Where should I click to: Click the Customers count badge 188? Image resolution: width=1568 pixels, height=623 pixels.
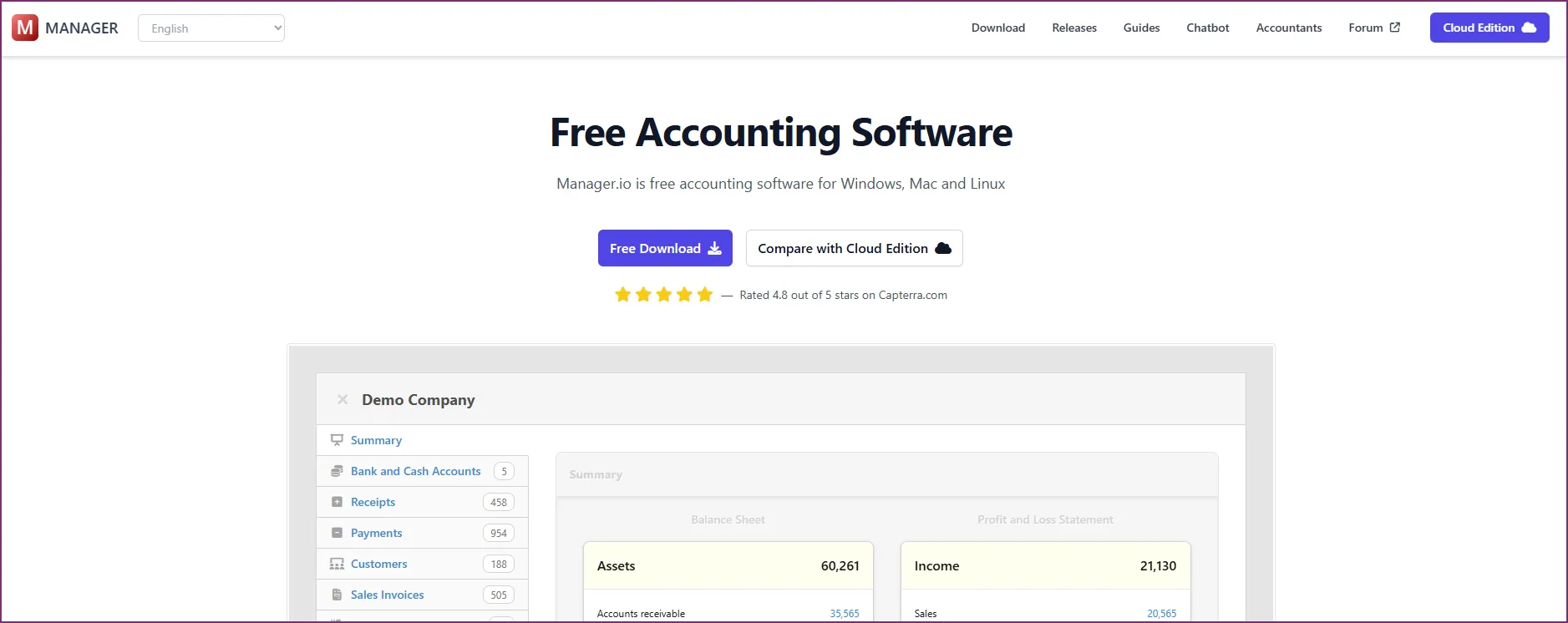499,564
